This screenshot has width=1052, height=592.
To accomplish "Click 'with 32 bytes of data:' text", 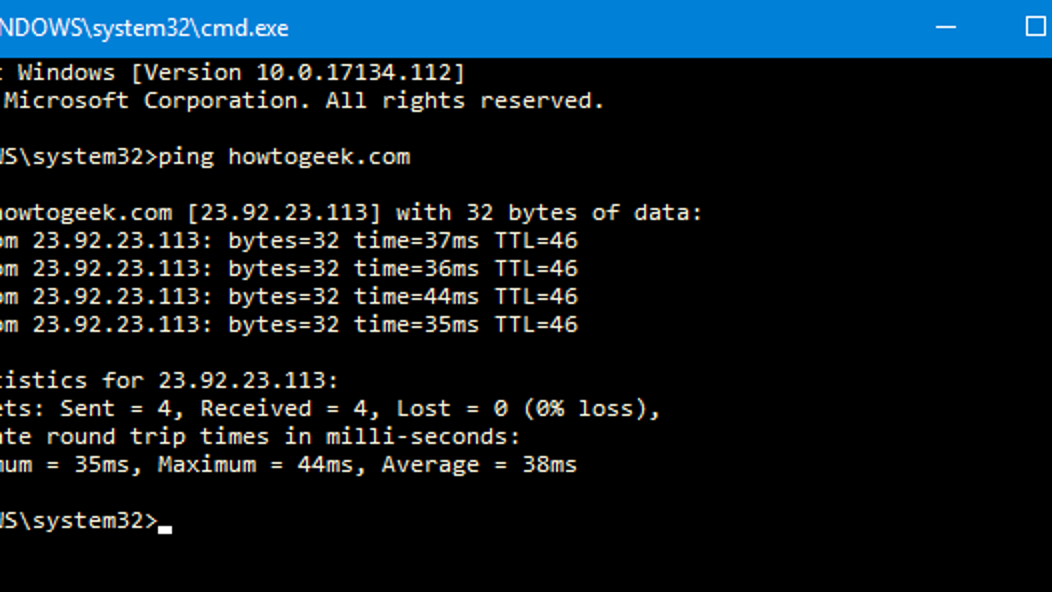I will [549, 213].
